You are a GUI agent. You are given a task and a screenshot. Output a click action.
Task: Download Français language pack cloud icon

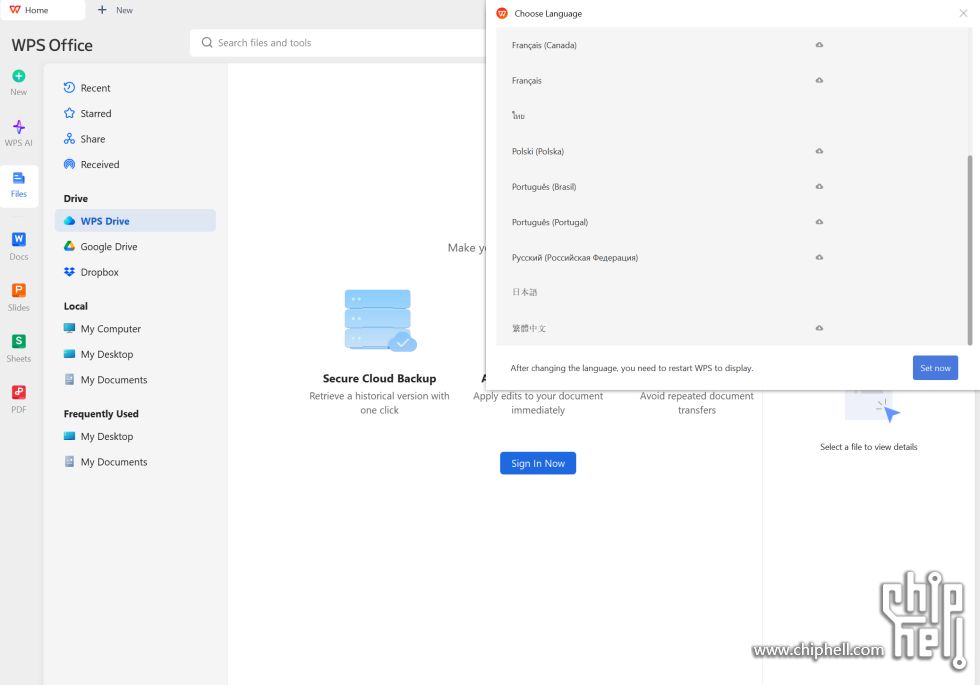pyautogui.click(x=819, y=81)
